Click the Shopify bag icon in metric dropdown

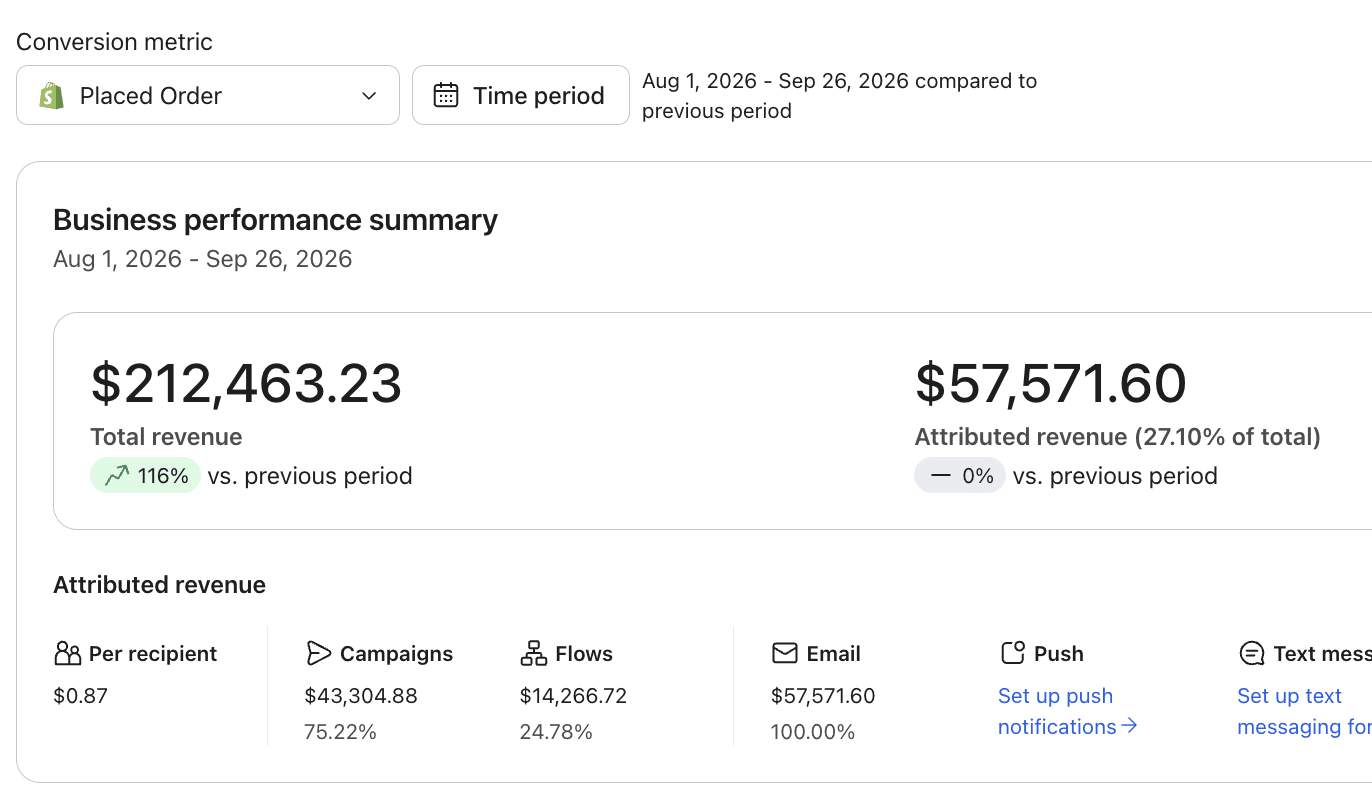click(x=51, y=96)
